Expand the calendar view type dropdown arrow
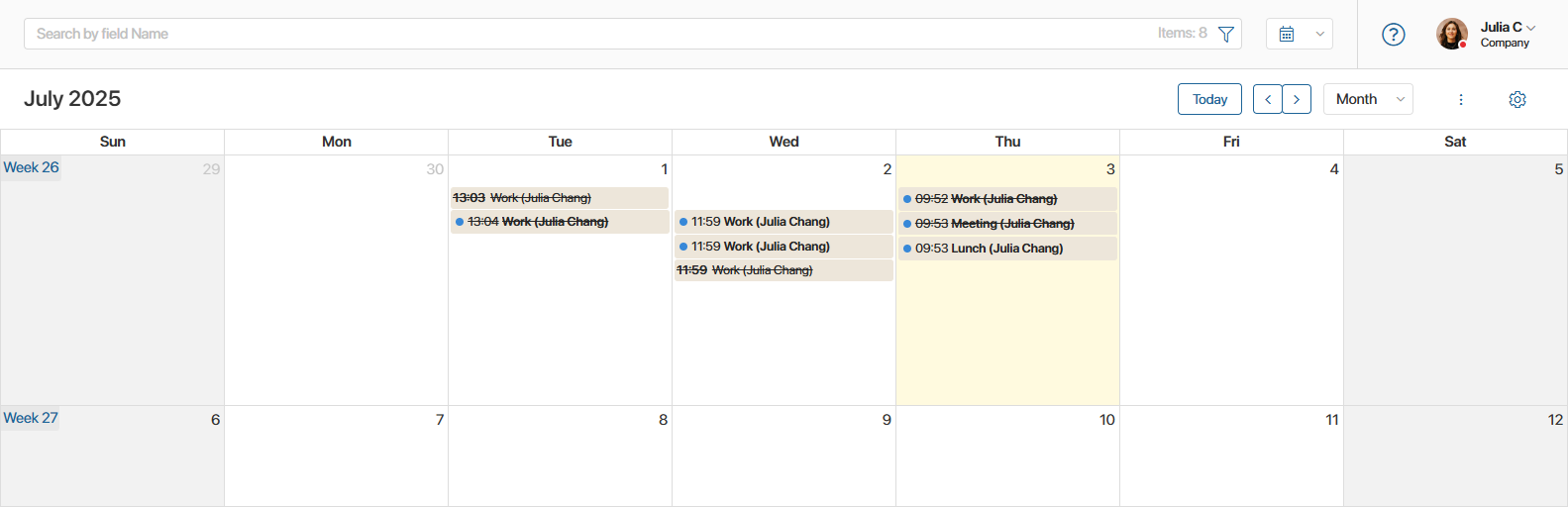Image resolution: width=1568 pixels, height=507 pixels. pos(1319,34)
